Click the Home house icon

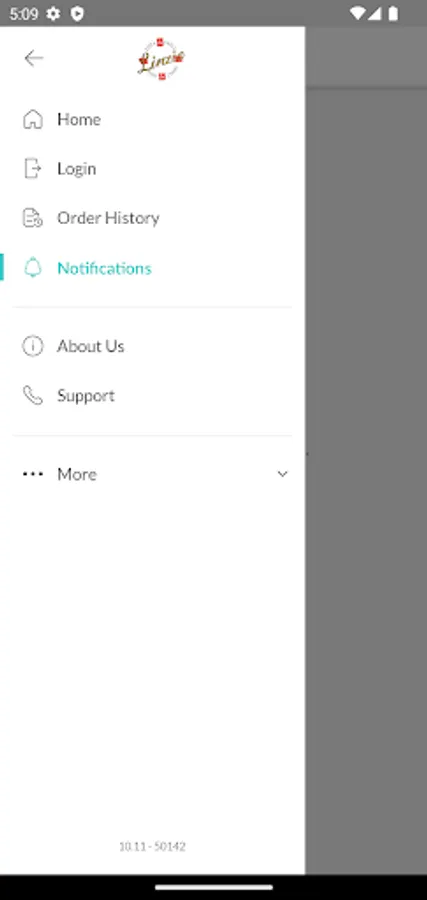pos(33,119)
